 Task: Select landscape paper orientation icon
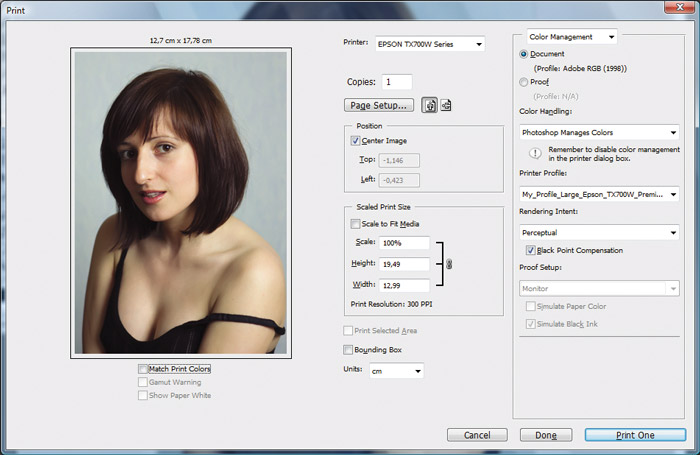[x=446, y=104]
